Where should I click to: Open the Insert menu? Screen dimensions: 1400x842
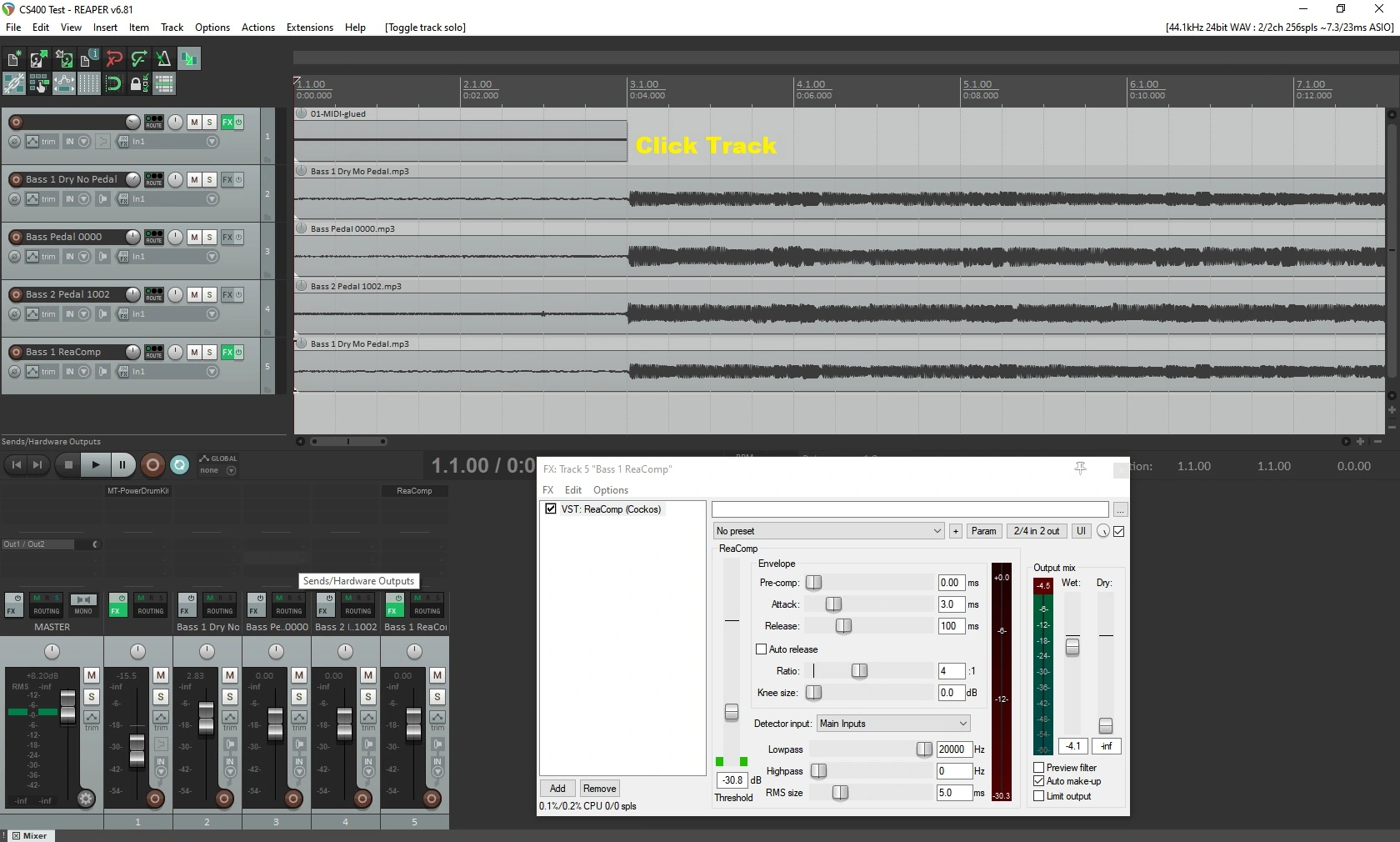click(x=105, y=28)
